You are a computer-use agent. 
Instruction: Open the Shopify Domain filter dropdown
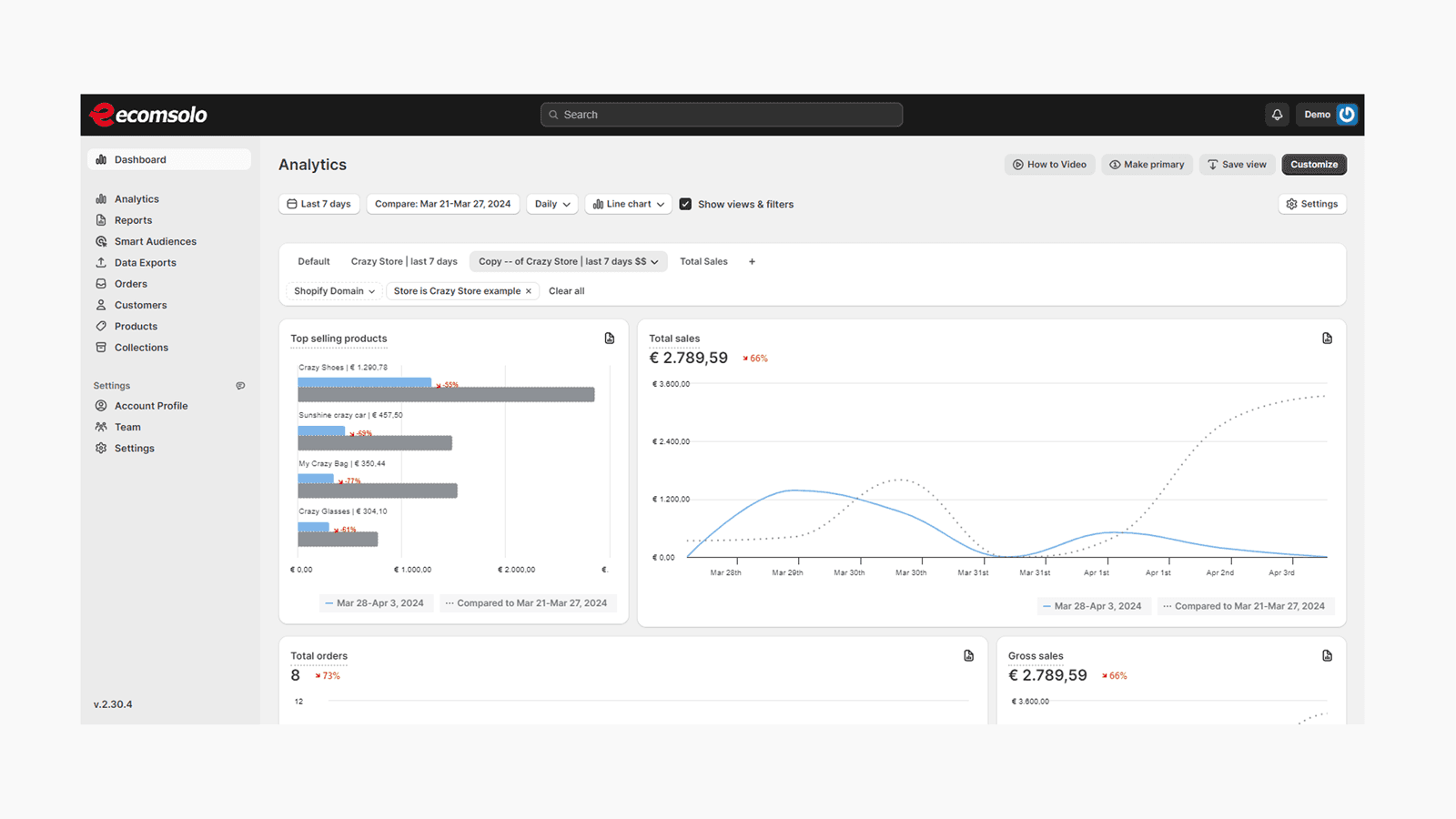point(333,290)
